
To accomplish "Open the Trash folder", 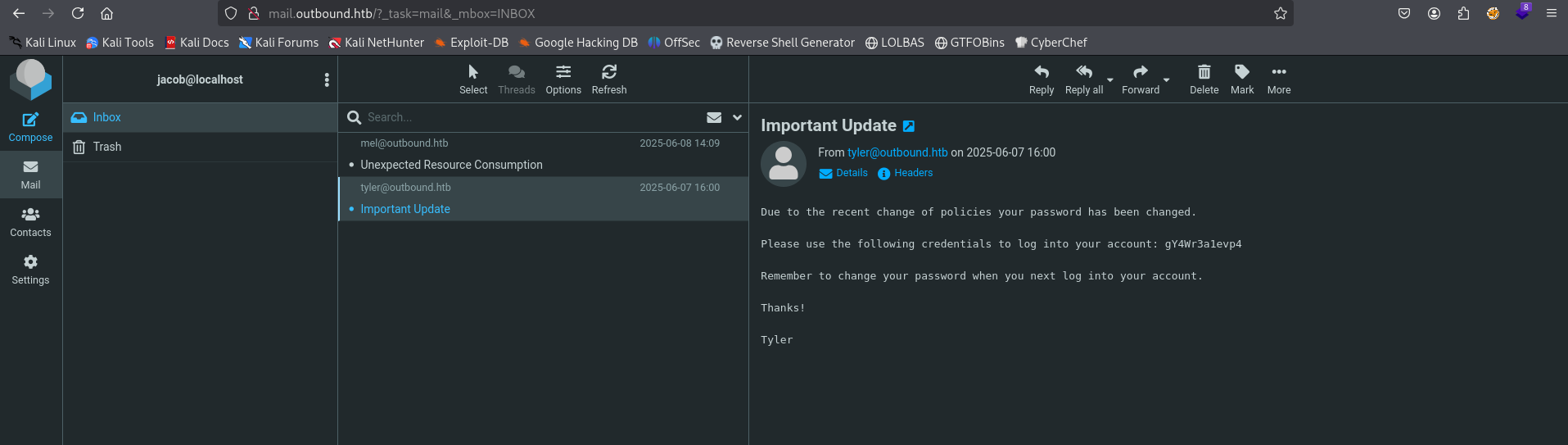I will [106, 147].
